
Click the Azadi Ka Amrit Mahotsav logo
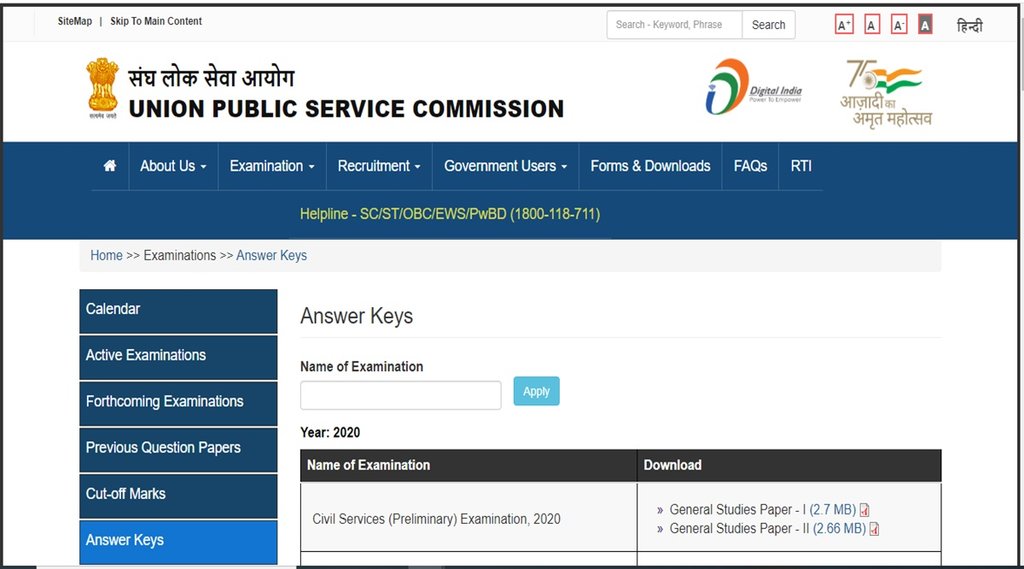pyautogui.click(x=885, y=92)
